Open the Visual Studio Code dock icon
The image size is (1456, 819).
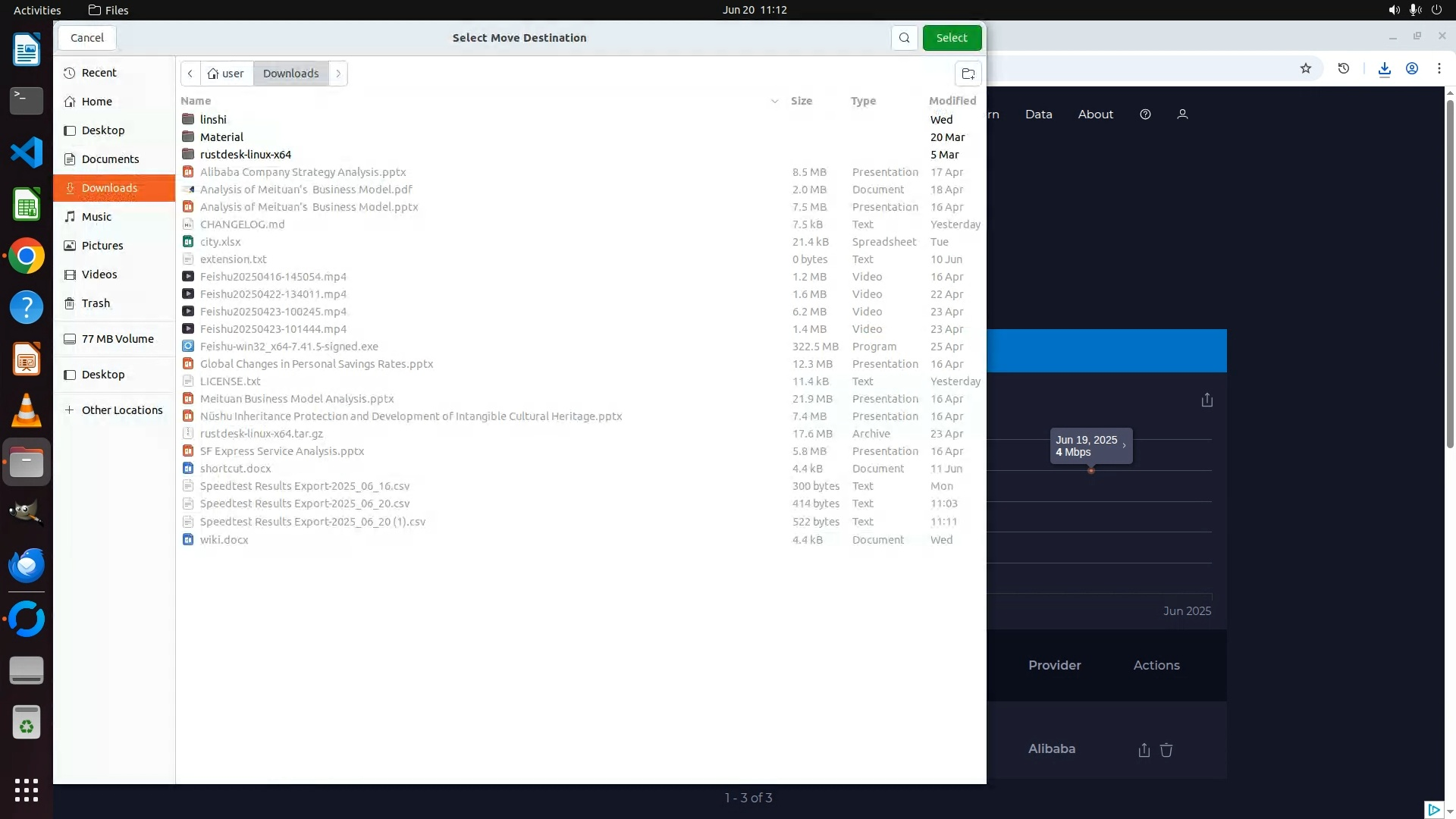tap(27, 152)
